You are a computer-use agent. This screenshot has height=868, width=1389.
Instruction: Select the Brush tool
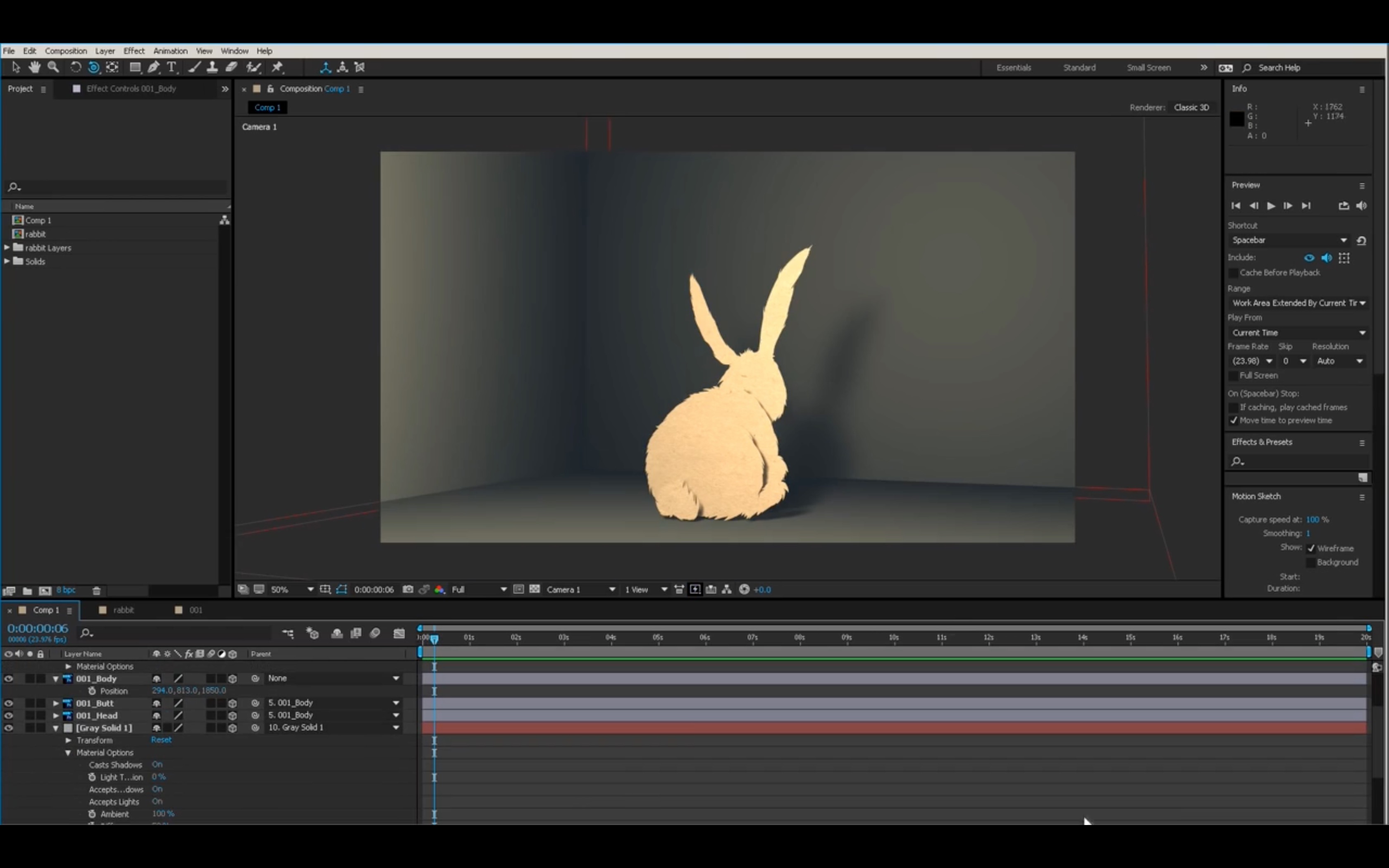tap(195, 67)
